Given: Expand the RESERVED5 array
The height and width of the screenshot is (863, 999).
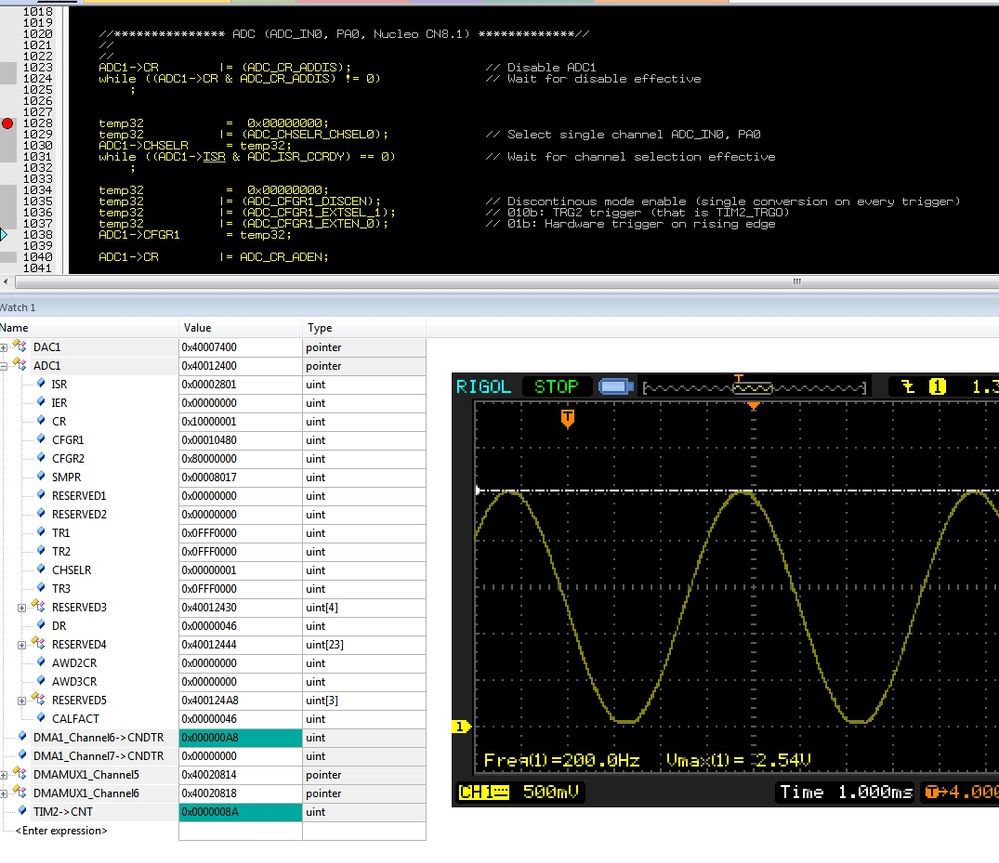Looking at the screenshot, I should (22, 701).
